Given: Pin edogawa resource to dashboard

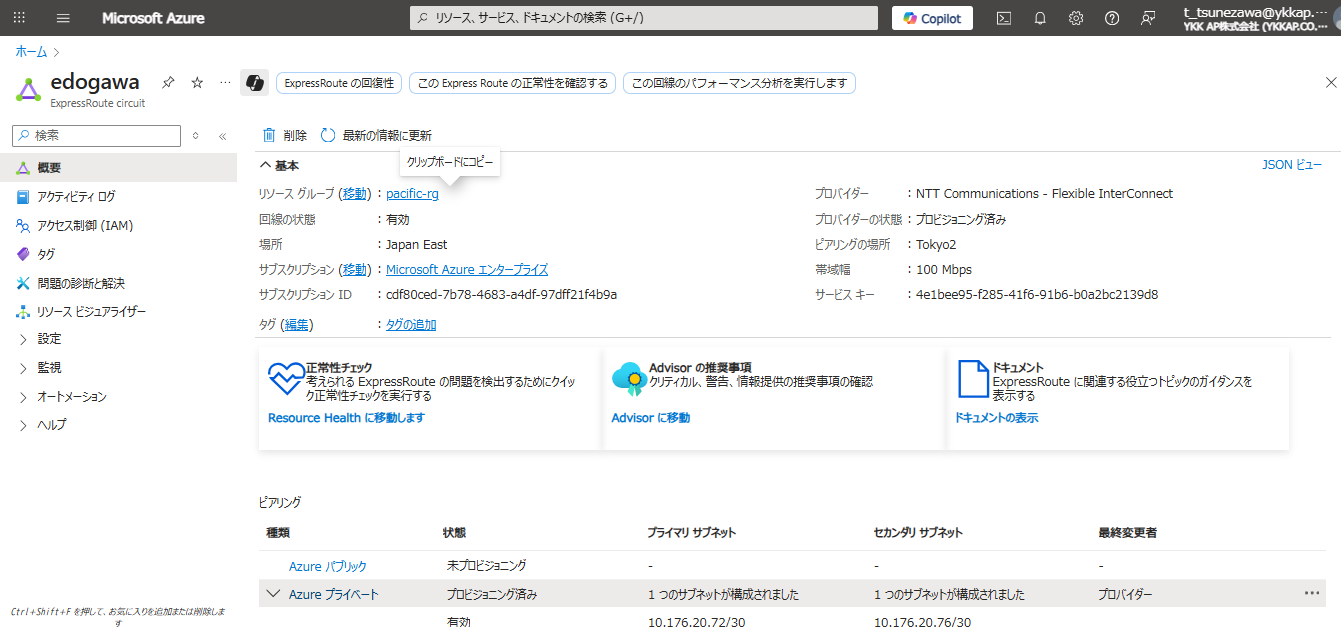Looking at the screenshot, I should click(x=168, y=82).
